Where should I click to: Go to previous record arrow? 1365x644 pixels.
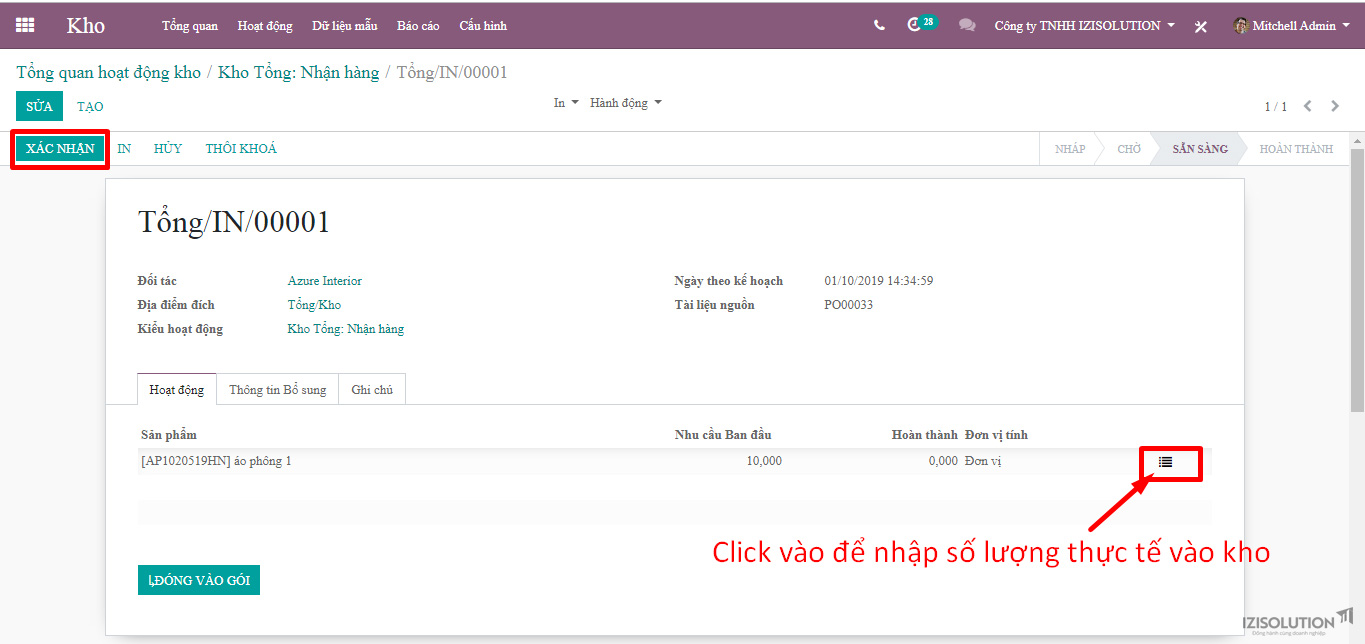[1307, 106]
